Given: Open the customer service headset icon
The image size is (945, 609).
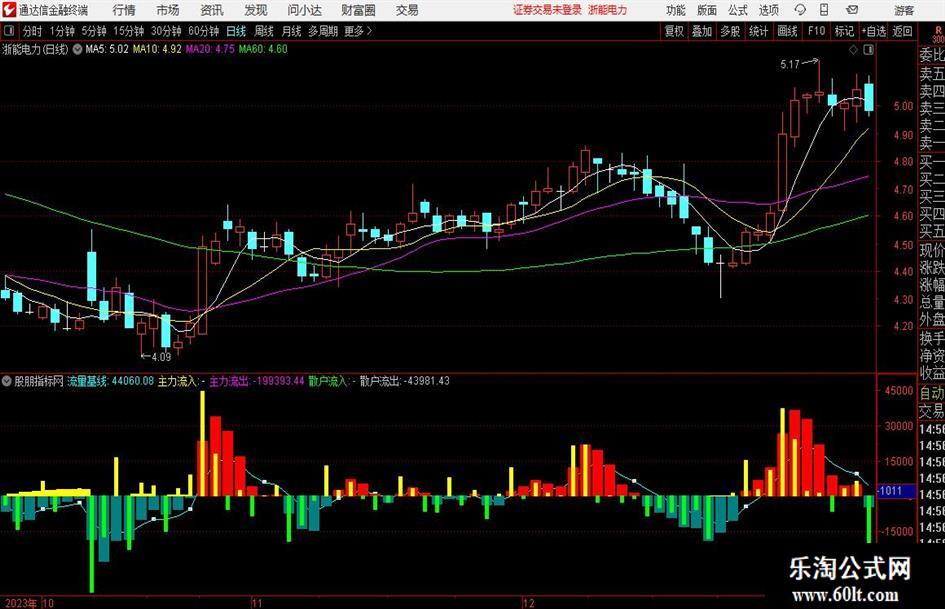Looking at the screenshot, I should tap(800, 10).
